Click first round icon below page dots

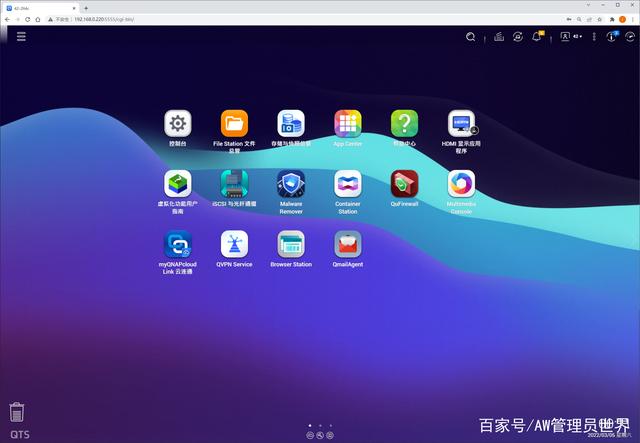(x=310, y=435)
